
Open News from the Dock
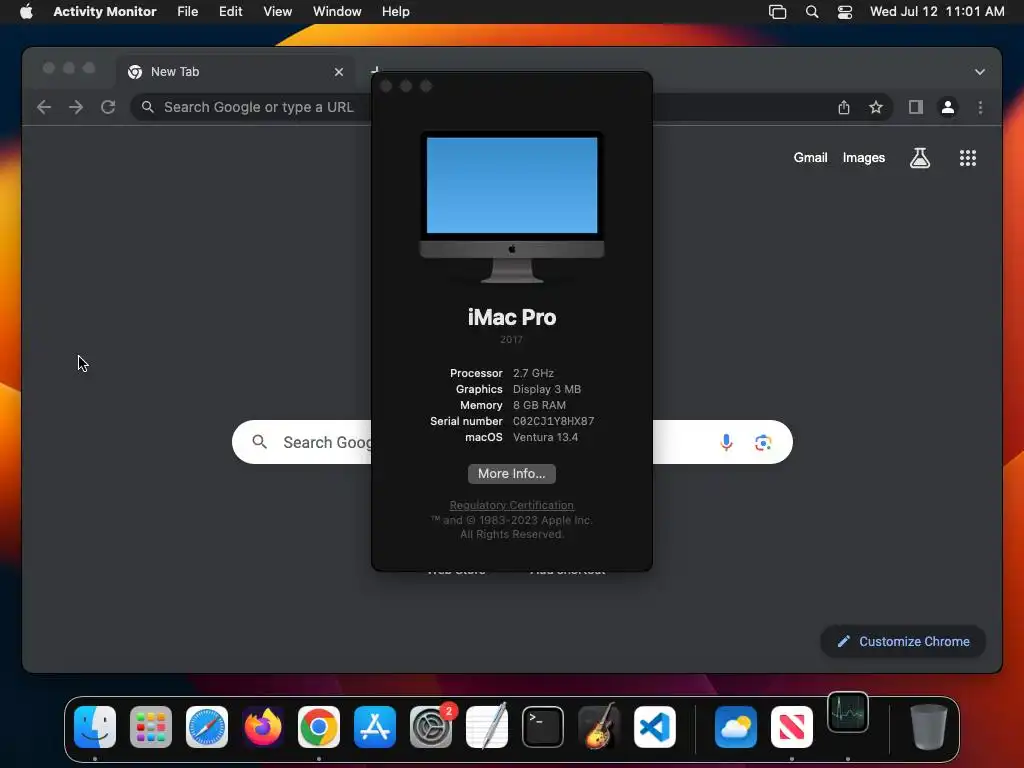(792, 727)
